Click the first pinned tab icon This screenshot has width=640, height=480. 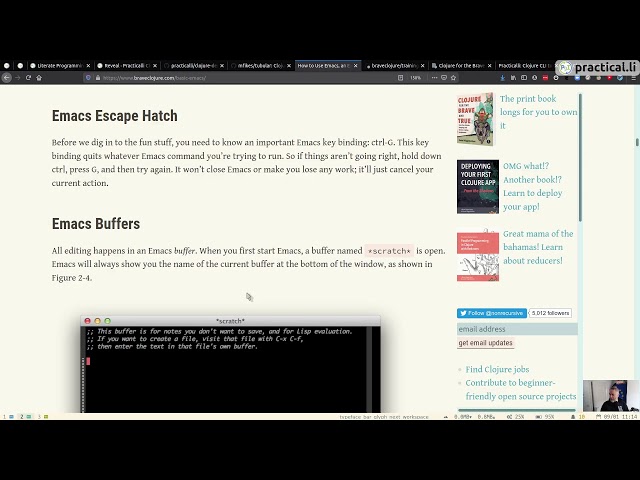(x=7, y=66)
